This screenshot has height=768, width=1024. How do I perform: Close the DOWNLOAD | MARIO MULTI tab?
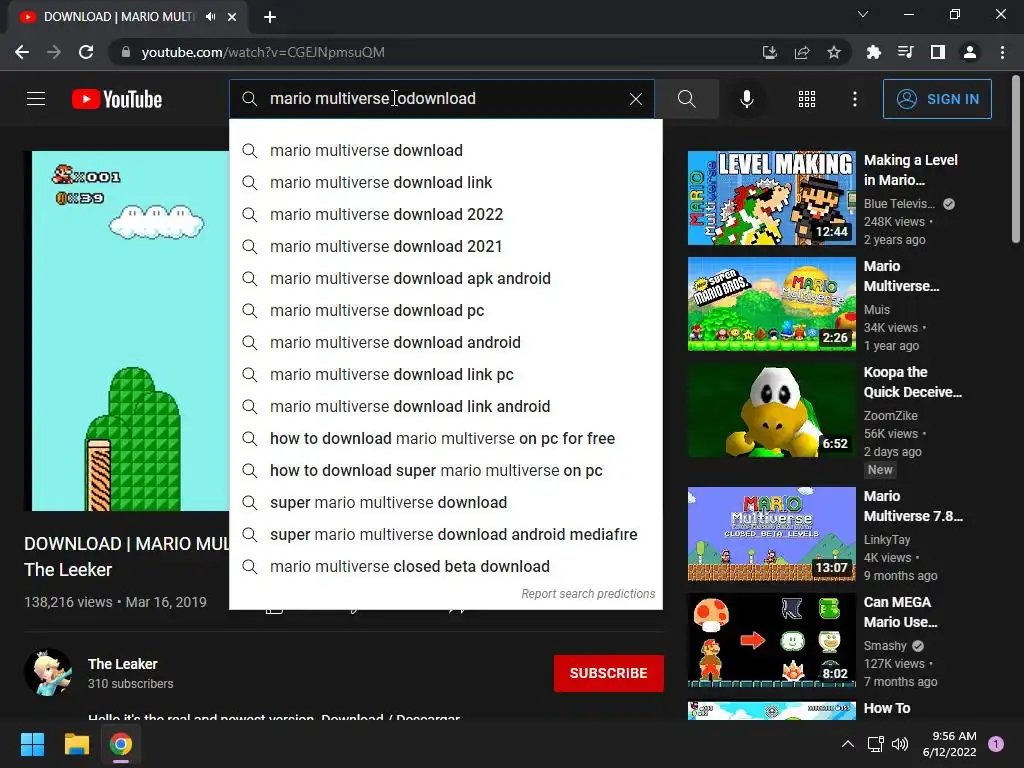tap(232, 17)
